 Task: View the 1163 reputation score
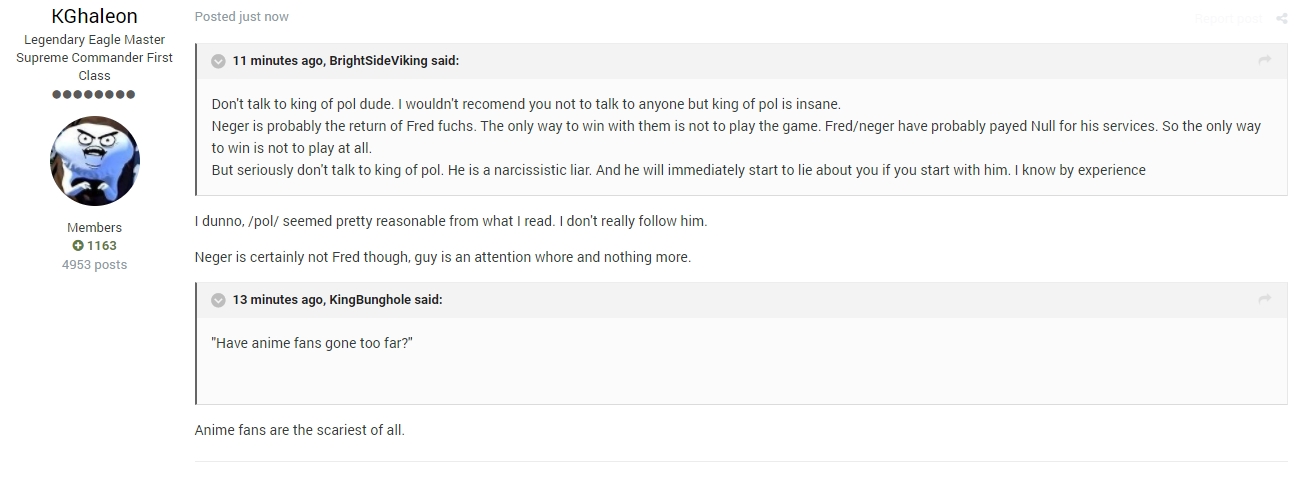pyautogui.click(x=102, y=246)
